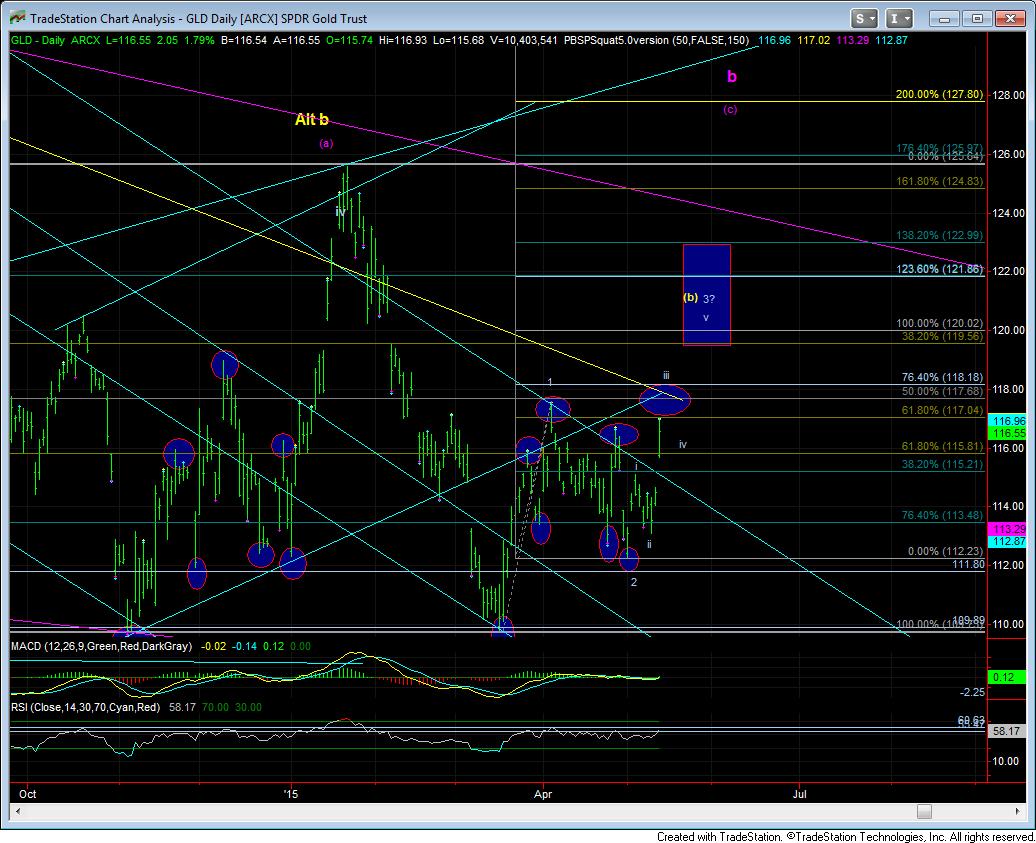Image resolution: width=1036 pixels, height=843 pixels.
Task: Click the 'iii' wave label above the ellipse
Action: pyautogui.click(x=667, y=375)
